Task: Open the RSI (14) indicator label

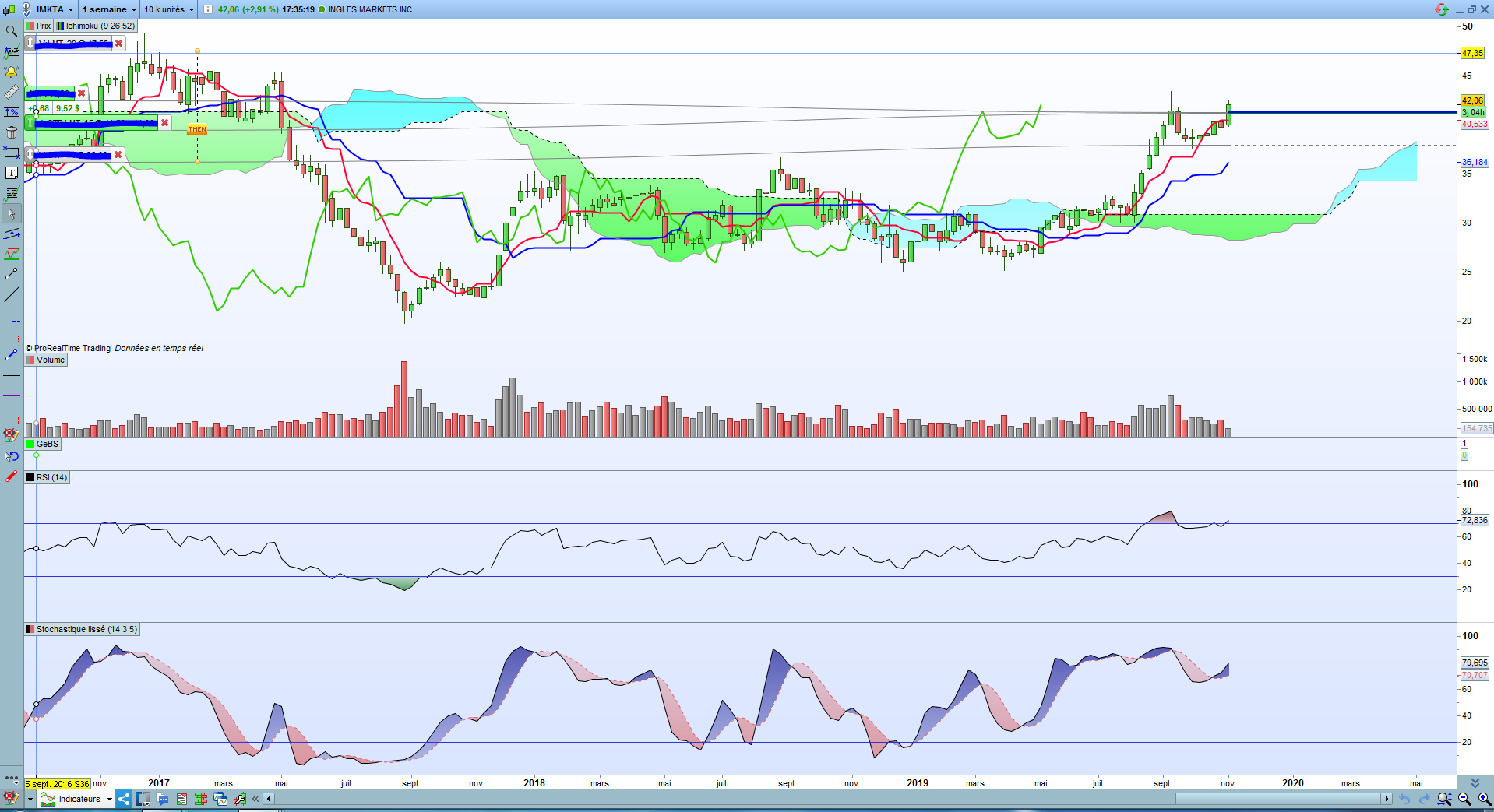Action: [51, 477]
